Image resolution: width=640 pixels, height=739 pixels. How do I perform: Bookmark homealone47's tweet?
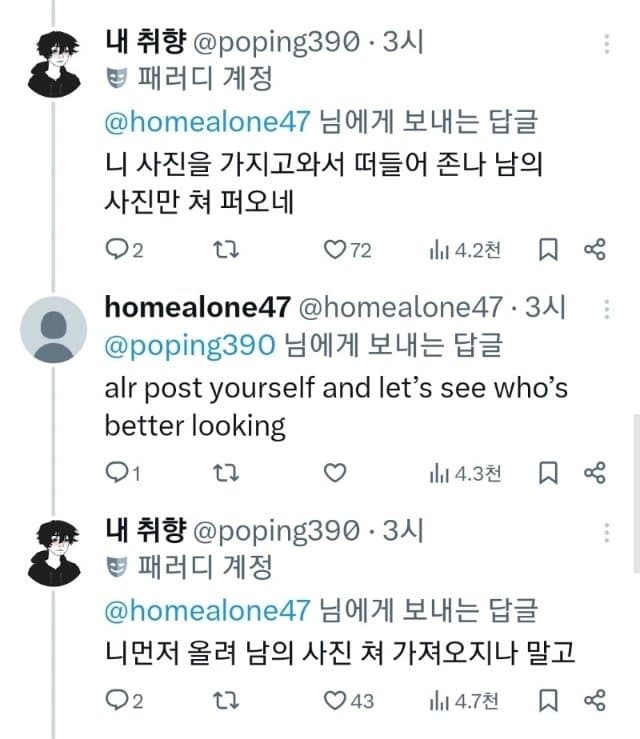point(548,473)
